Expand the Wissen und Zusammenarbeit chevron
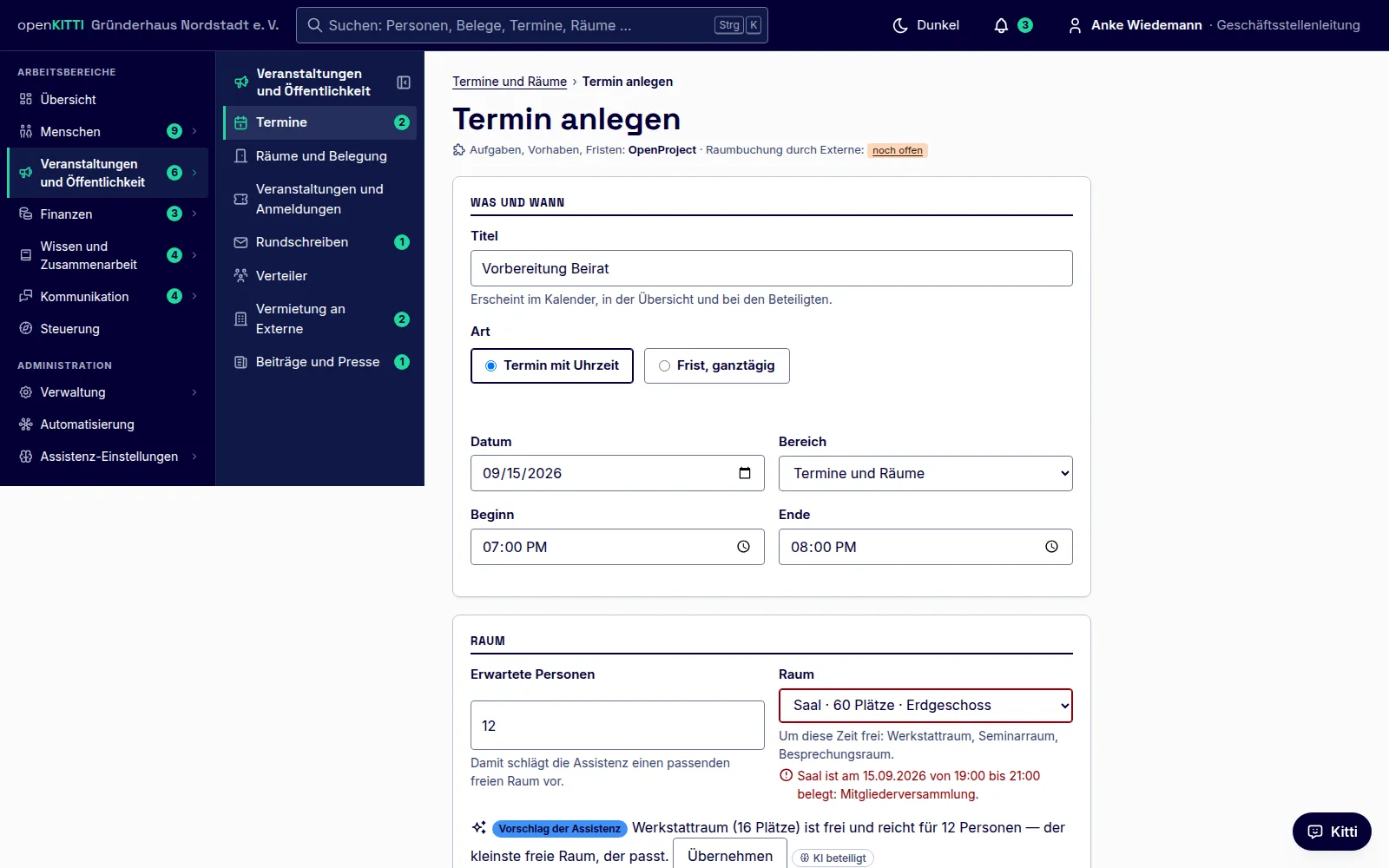The height and width of the screenshot is (868, 1389). [194, 255]
